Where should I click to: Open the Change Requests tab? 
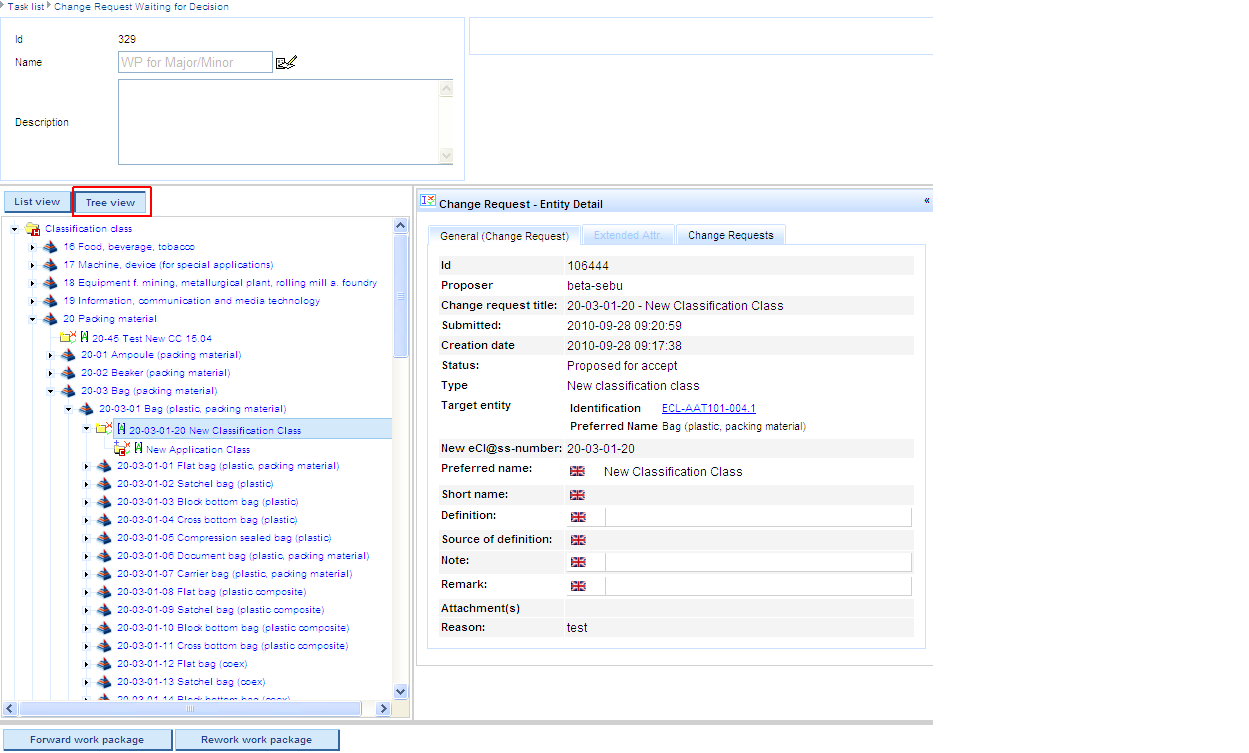730,235
